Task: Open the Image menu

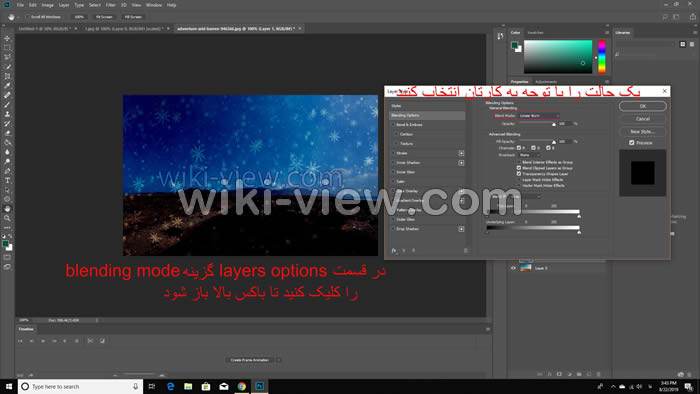Action: click(x=47, y=5)
